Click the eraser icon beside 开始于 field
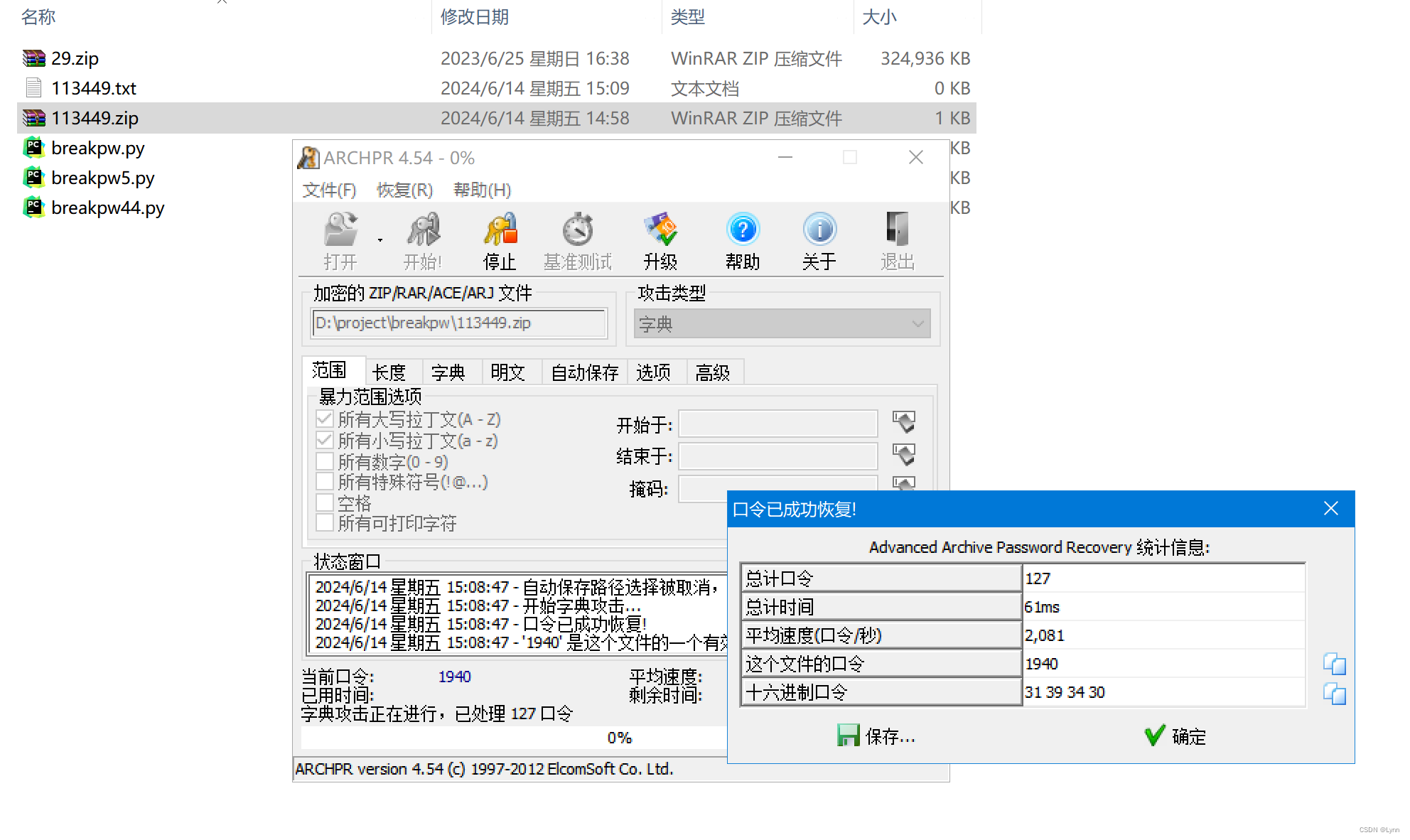Image resolution: width=1410 pixels, height=840 pixels. [904, 423]
